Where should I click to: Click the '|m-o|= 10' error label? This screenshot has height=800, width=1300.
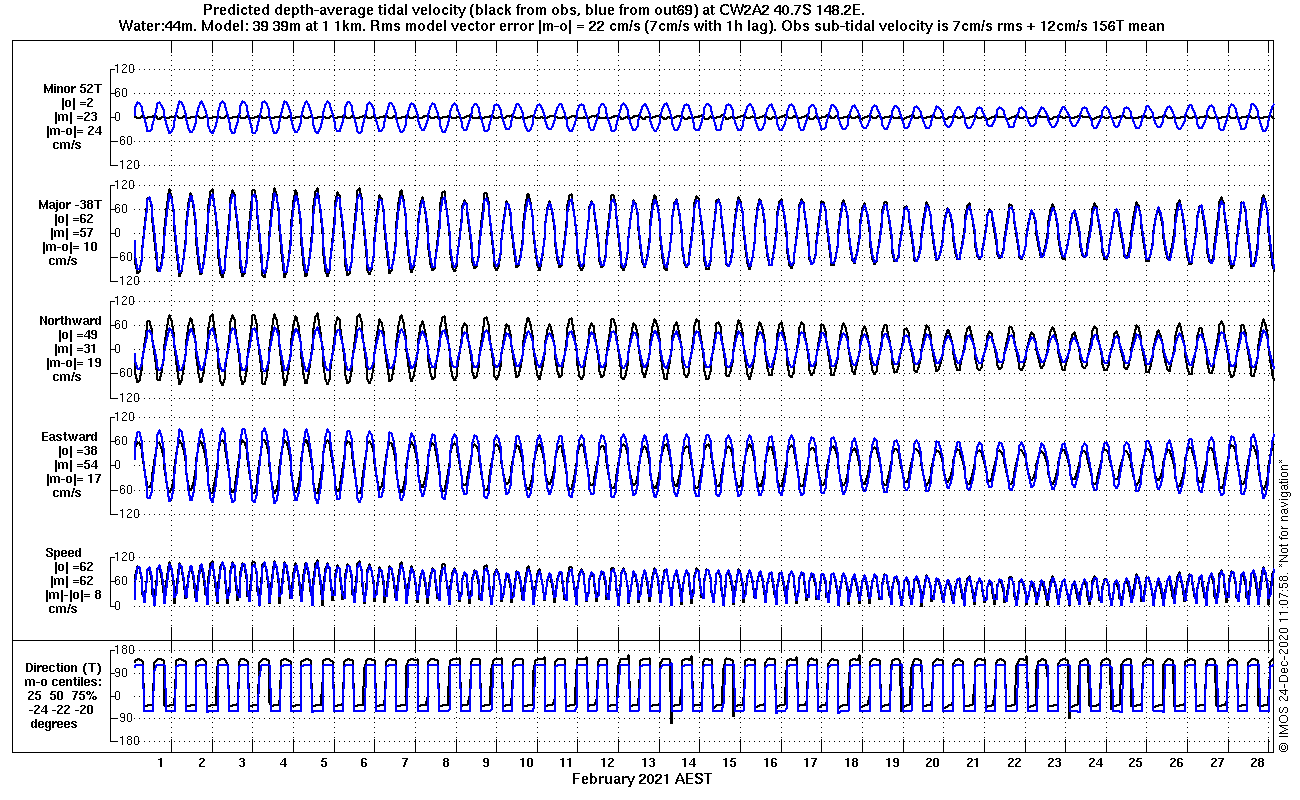point(71,247)
